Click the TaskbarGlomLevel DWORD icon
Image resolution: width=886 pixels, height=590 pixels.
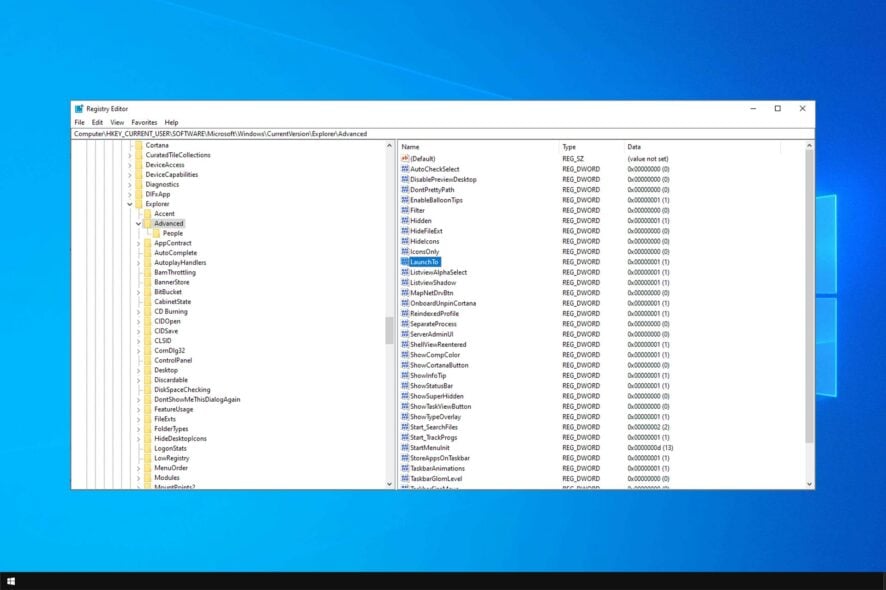[x=405, y=479]
